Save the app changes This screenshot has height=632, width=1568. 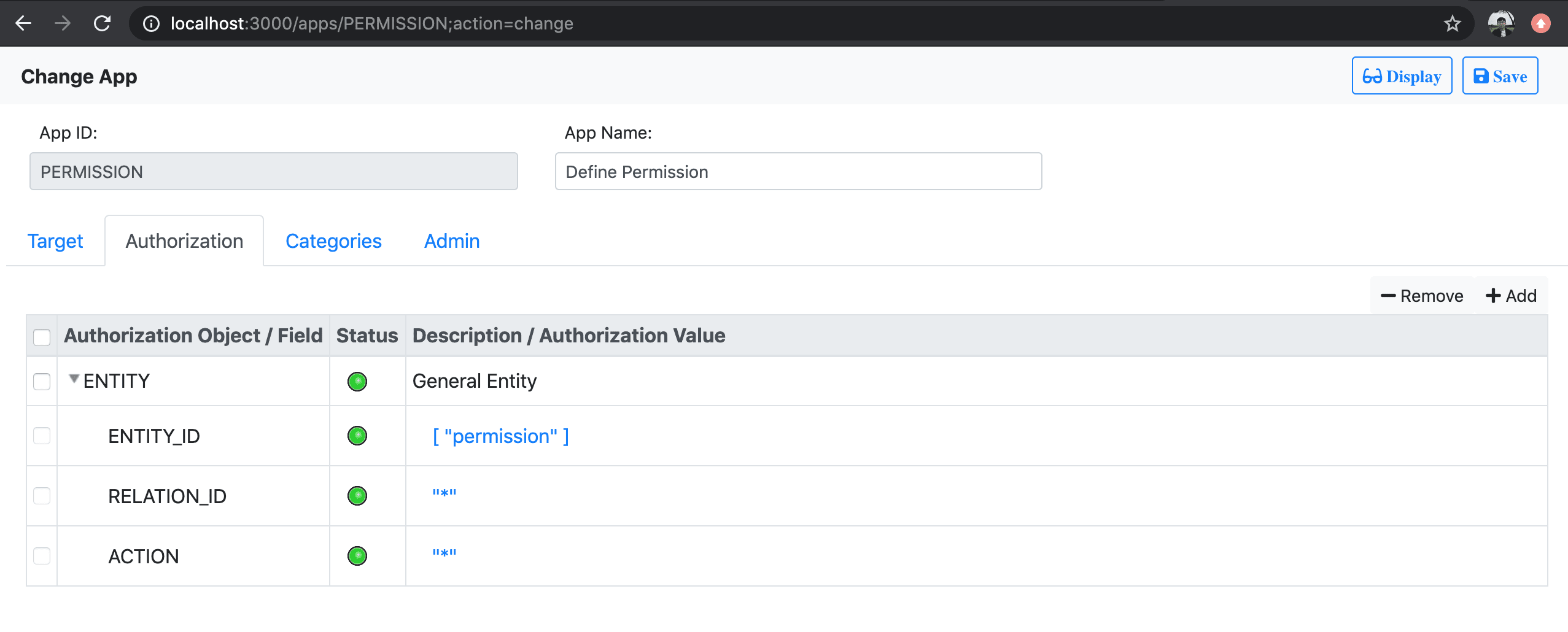tap(1500, 75)
